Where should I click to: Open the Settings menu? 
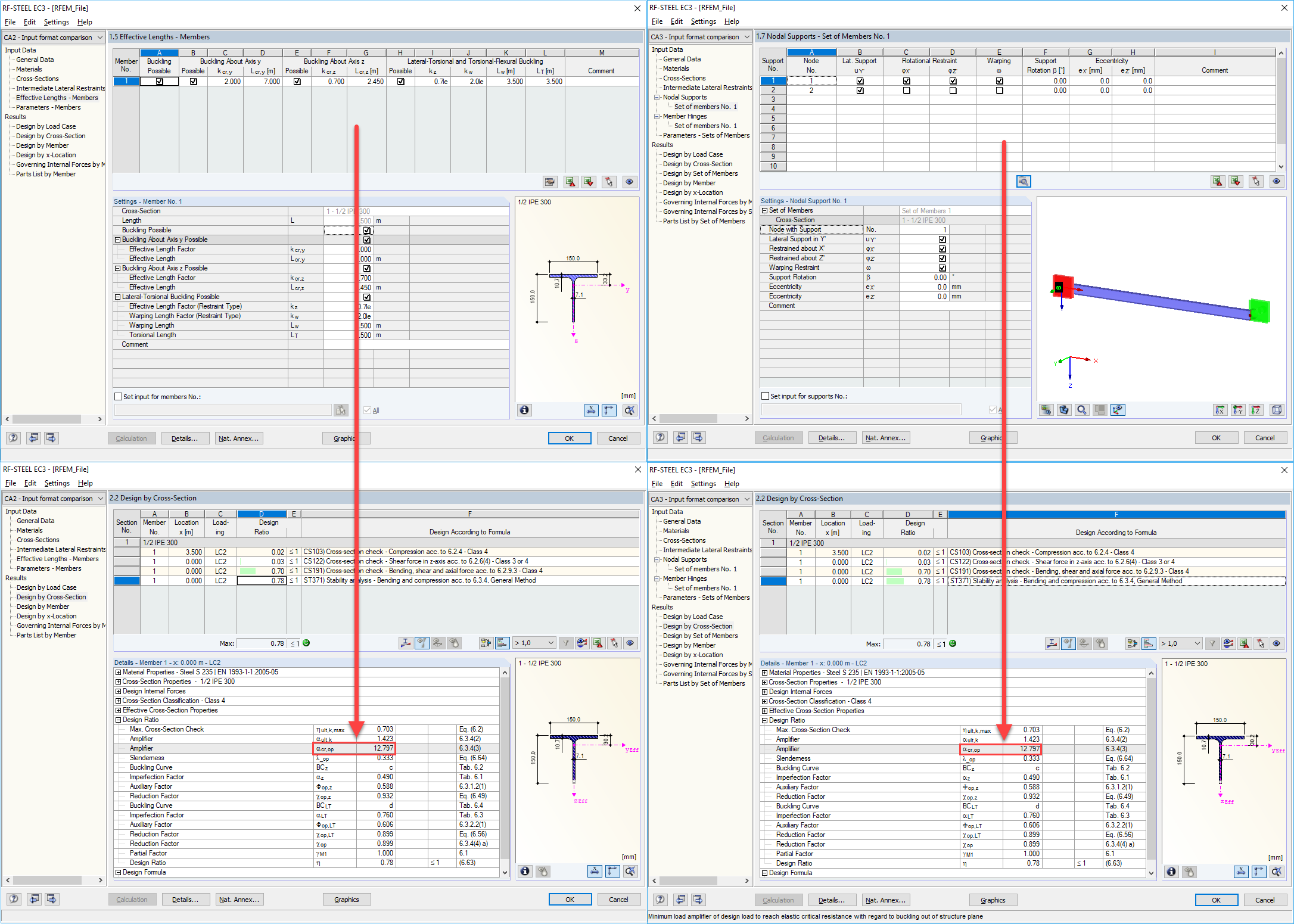click(57, 22)
